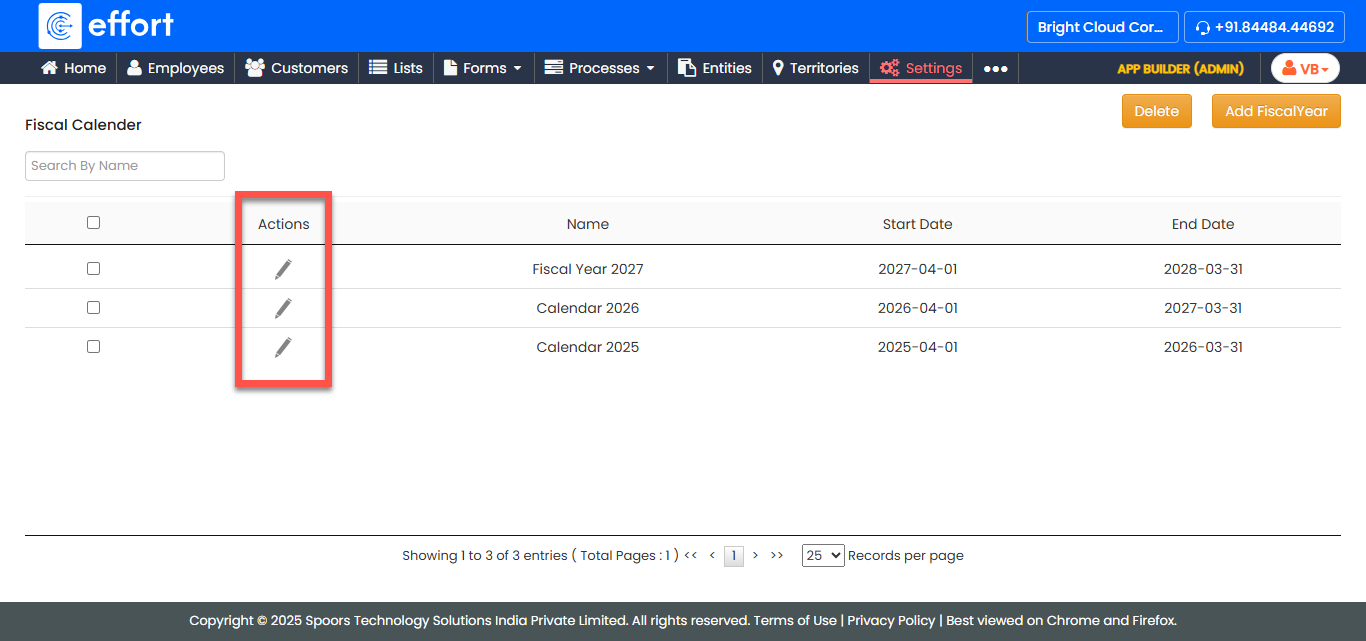
Task: Click the headset phone support number
Action: coord(1264,27)
